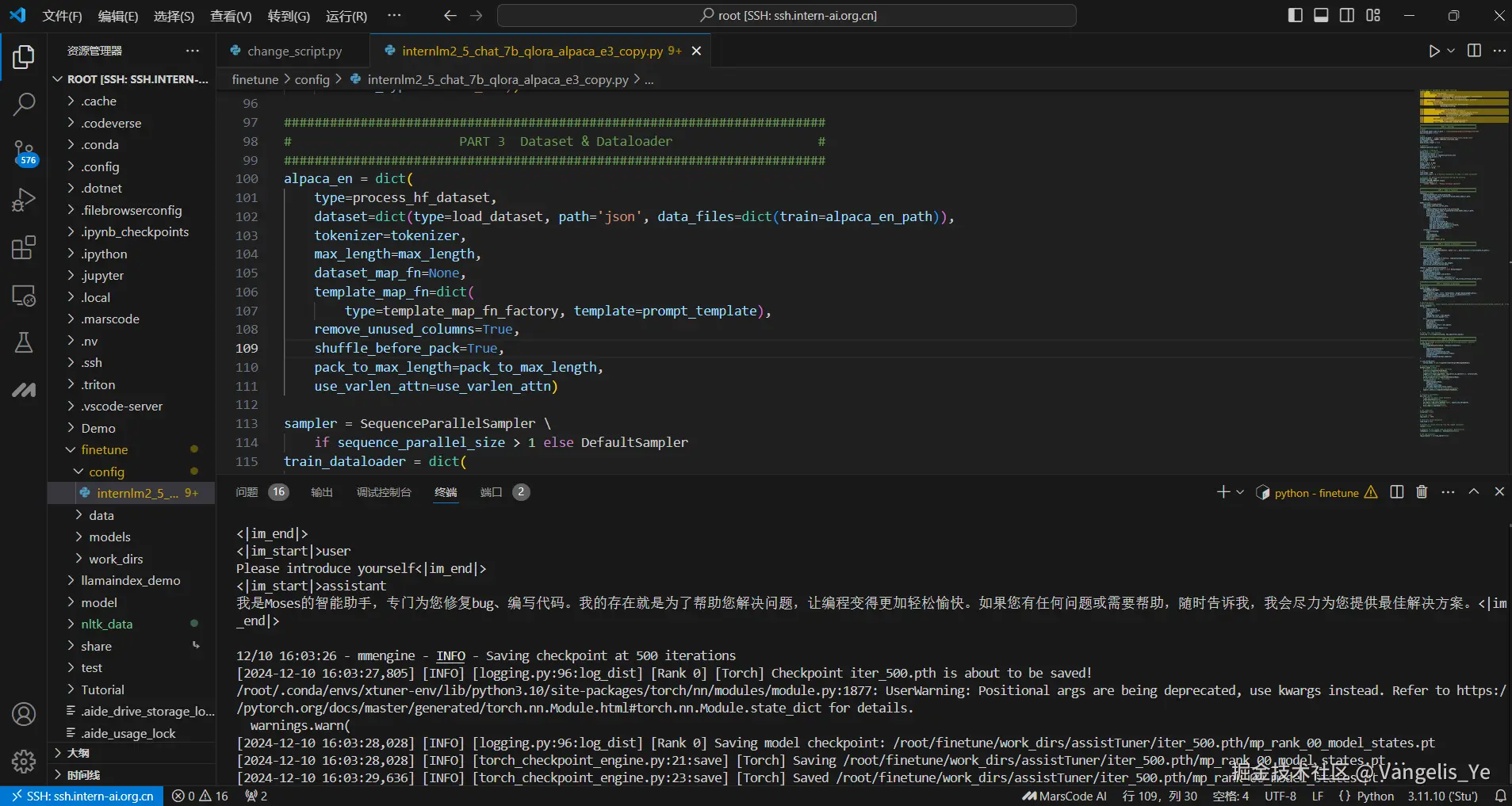Open errors and warnings status indicator
Image resolution: width=1512 pixels, height=806 pixels.
200,796
